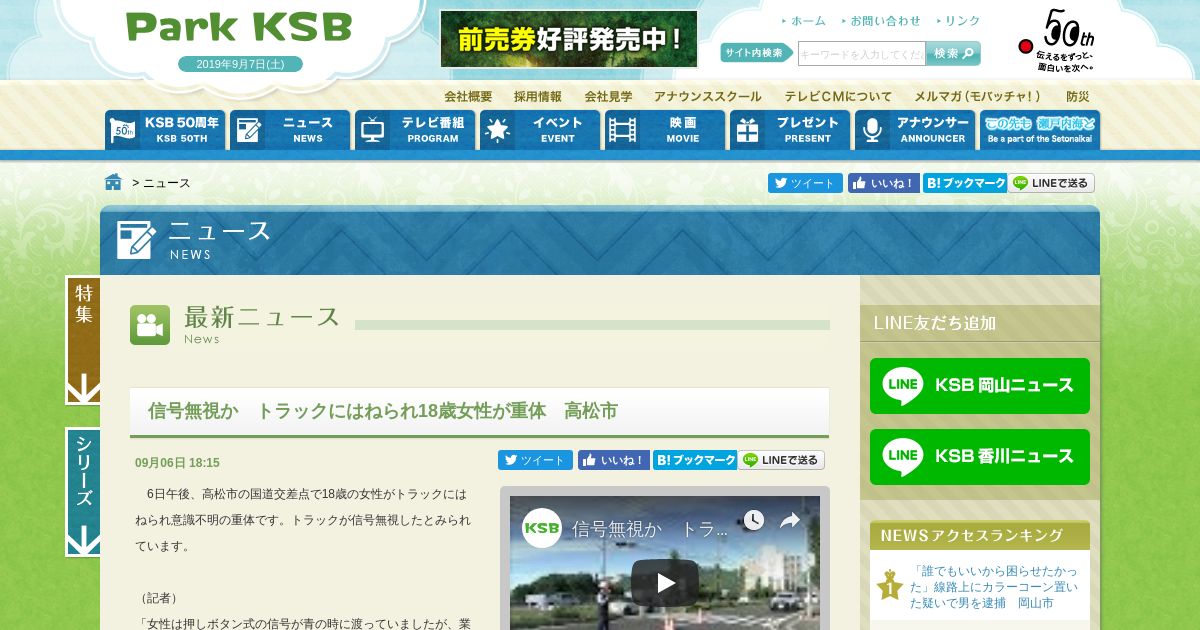The image size is (1200, 630).
Task: Open アナウンススクール menu item
Action: pos(708,97)
